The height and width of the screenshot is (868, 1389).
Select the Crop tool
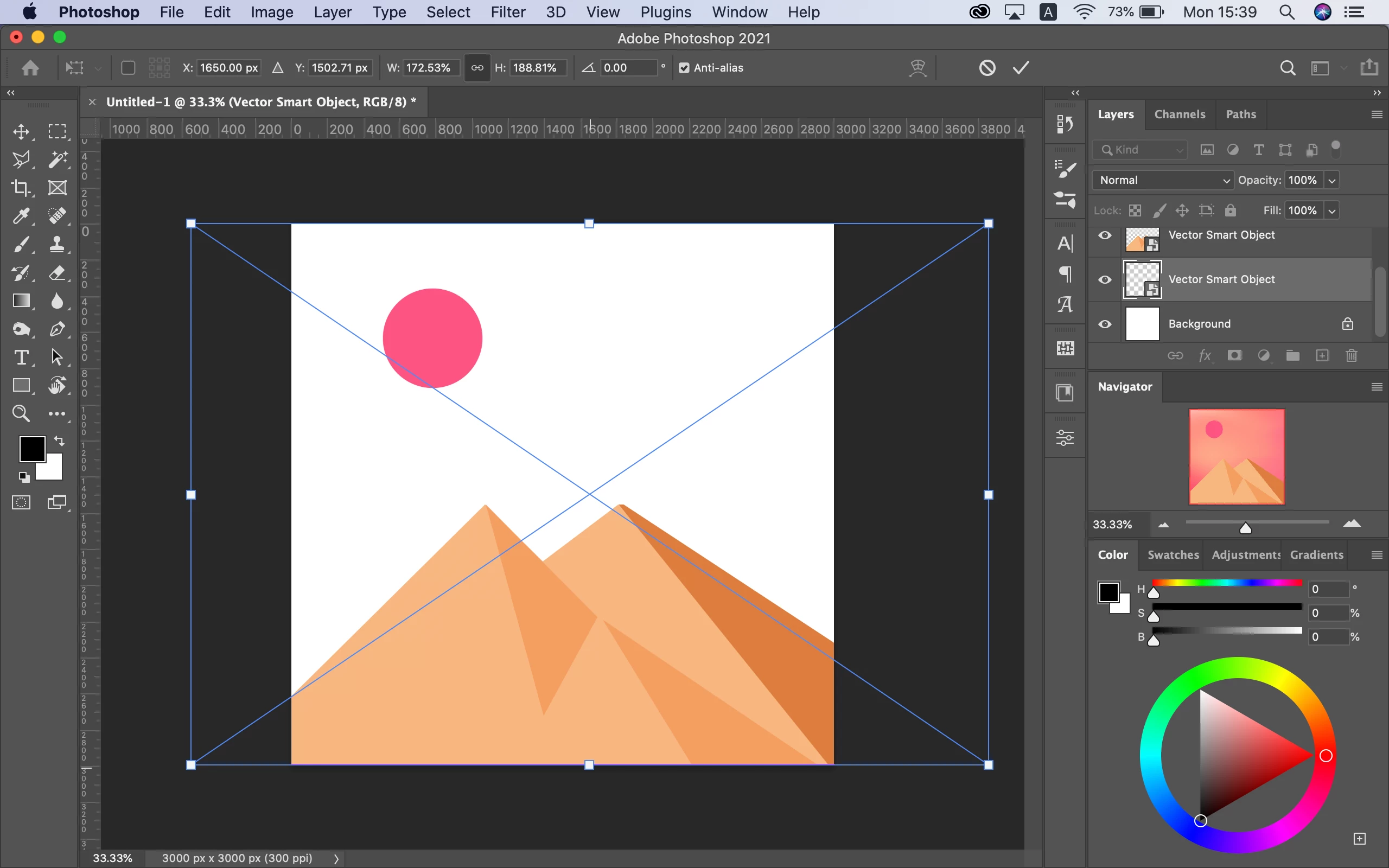(x=21, y=188)
